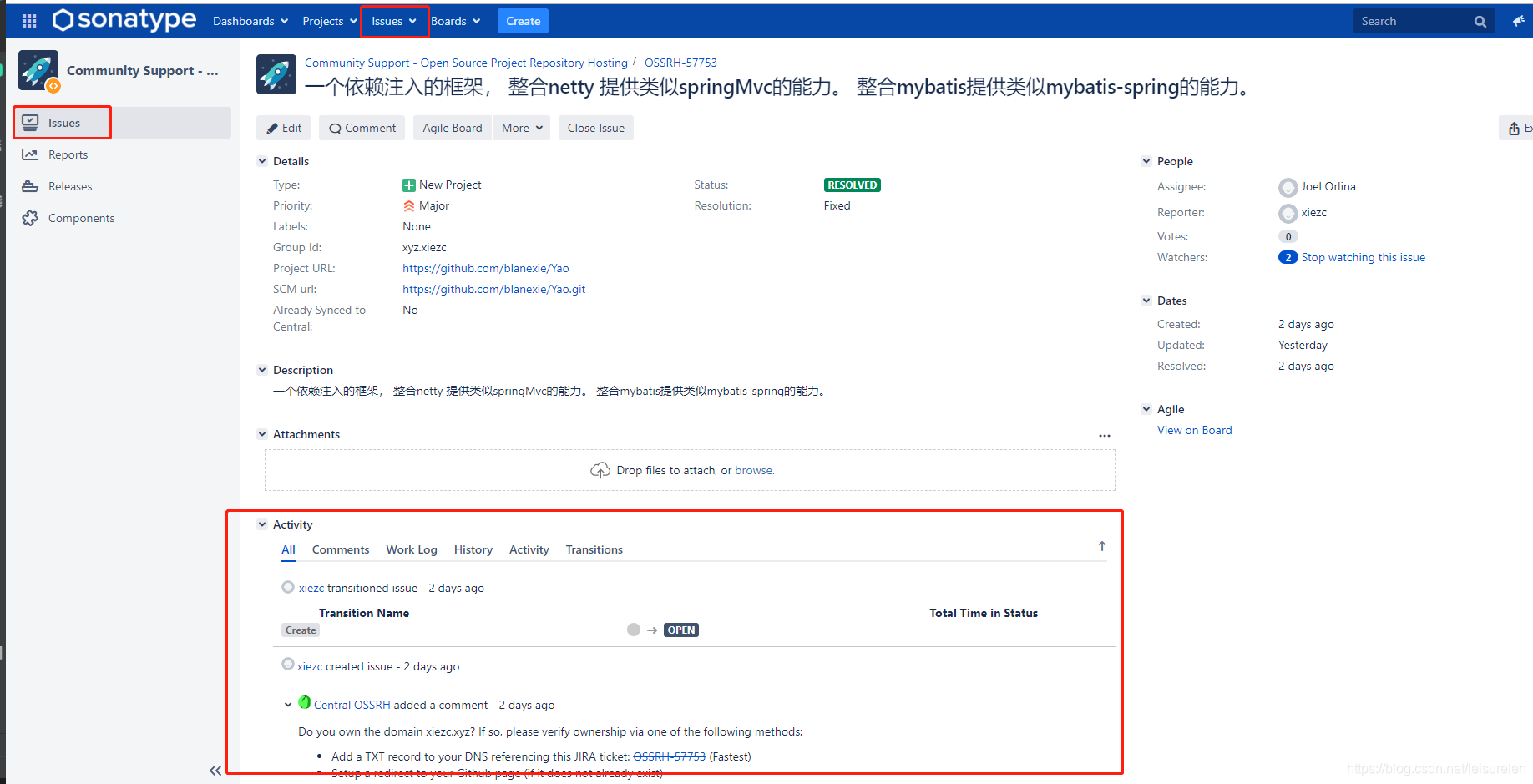The image size is (1533, 784).
Task: Click the browse link for attachments
Action: click(x=754, y=470)
